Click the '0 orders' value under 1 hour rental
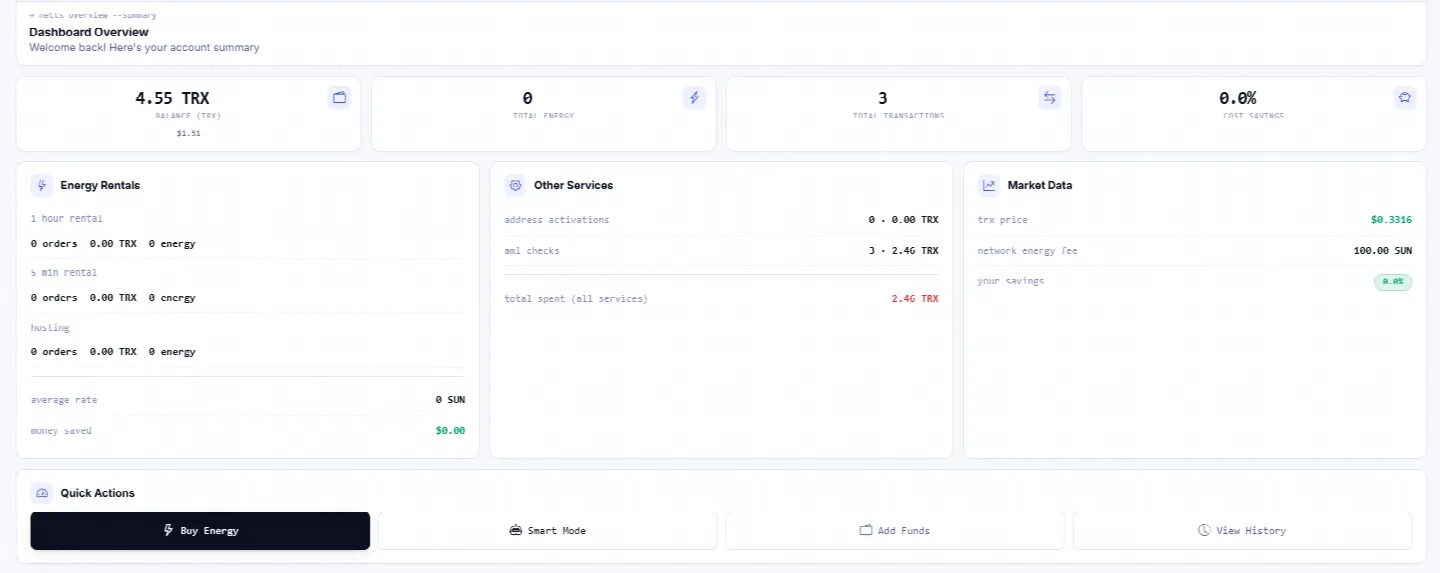The image size is (1440, 573). click(54, 244)
